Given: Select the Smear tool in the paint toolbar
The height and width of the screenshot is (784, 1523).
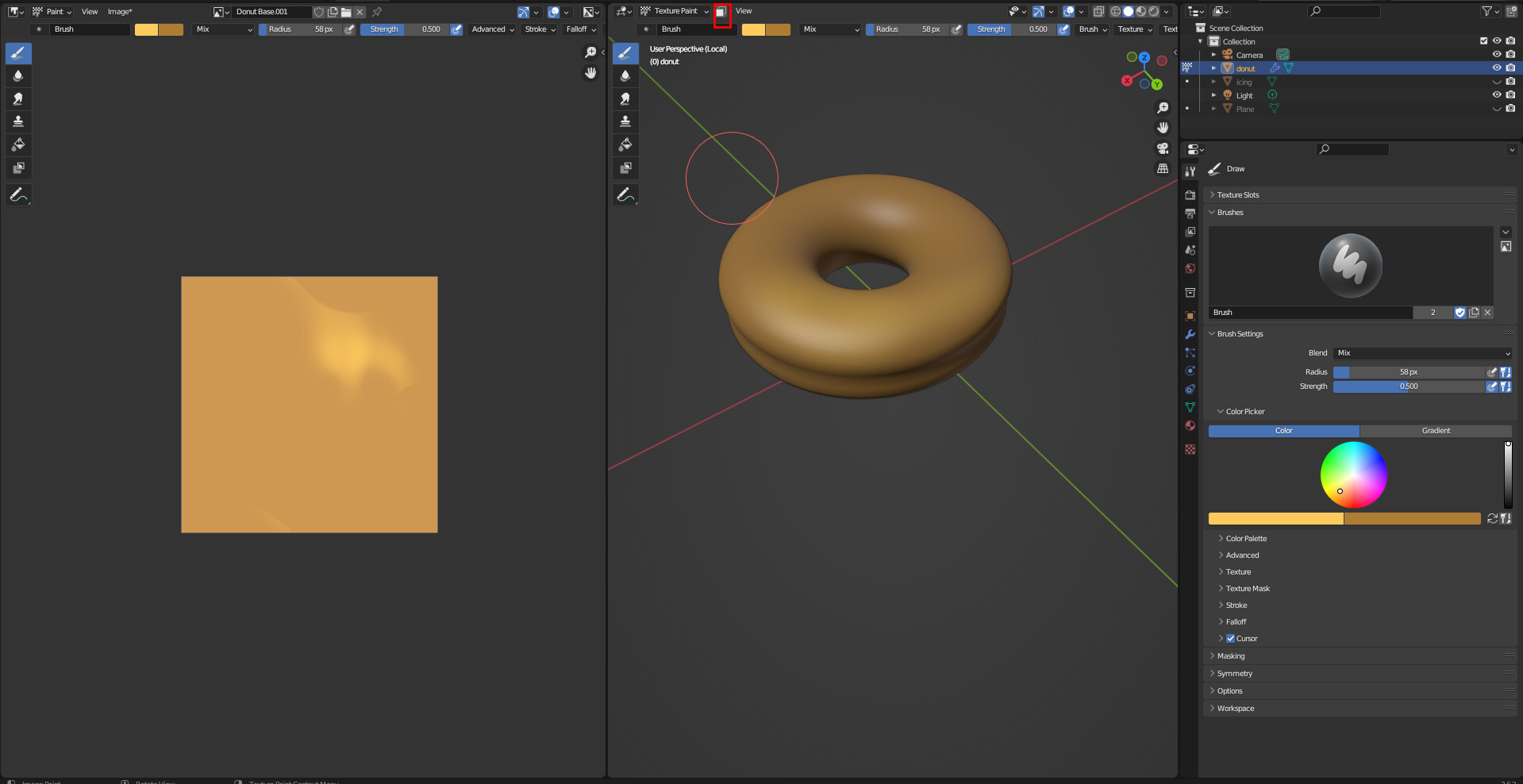Looking at the screenshot, I should coord(18,98).
